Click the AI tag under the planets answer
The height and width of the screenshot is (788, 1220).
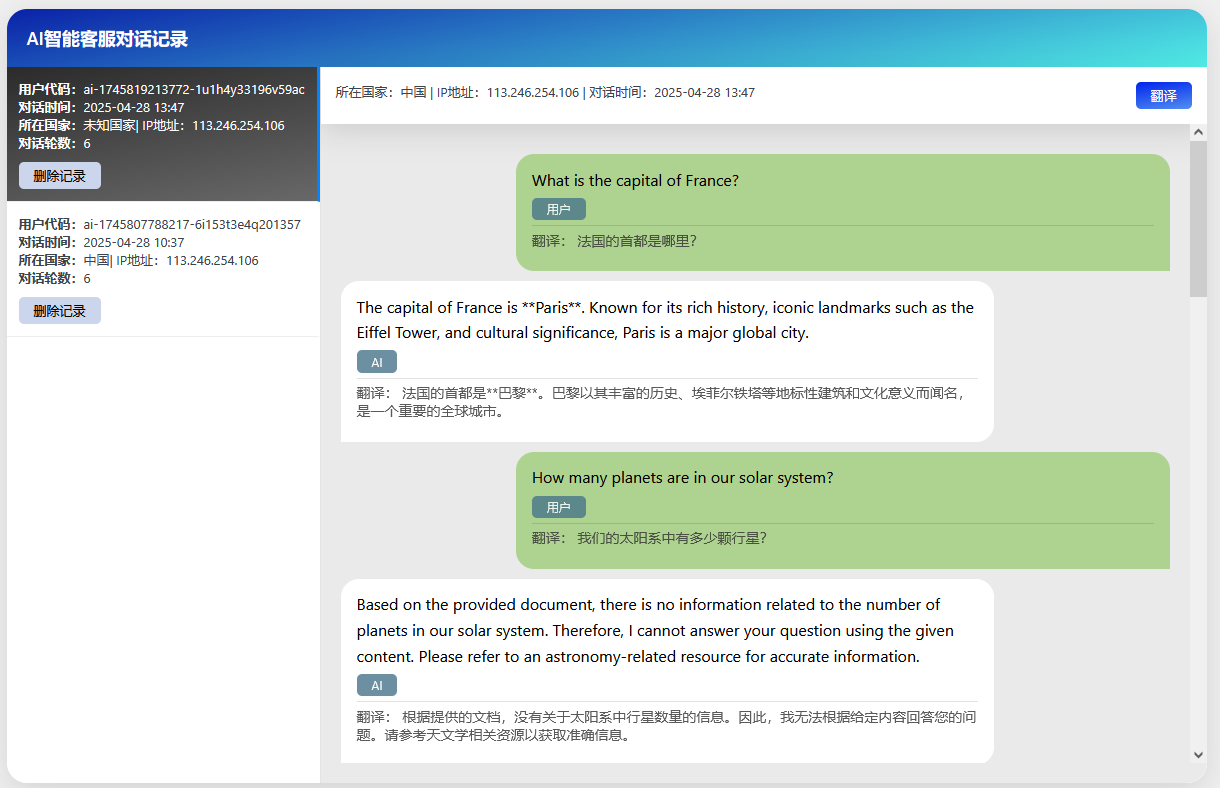pyautogui.click(x=376, y=685)
